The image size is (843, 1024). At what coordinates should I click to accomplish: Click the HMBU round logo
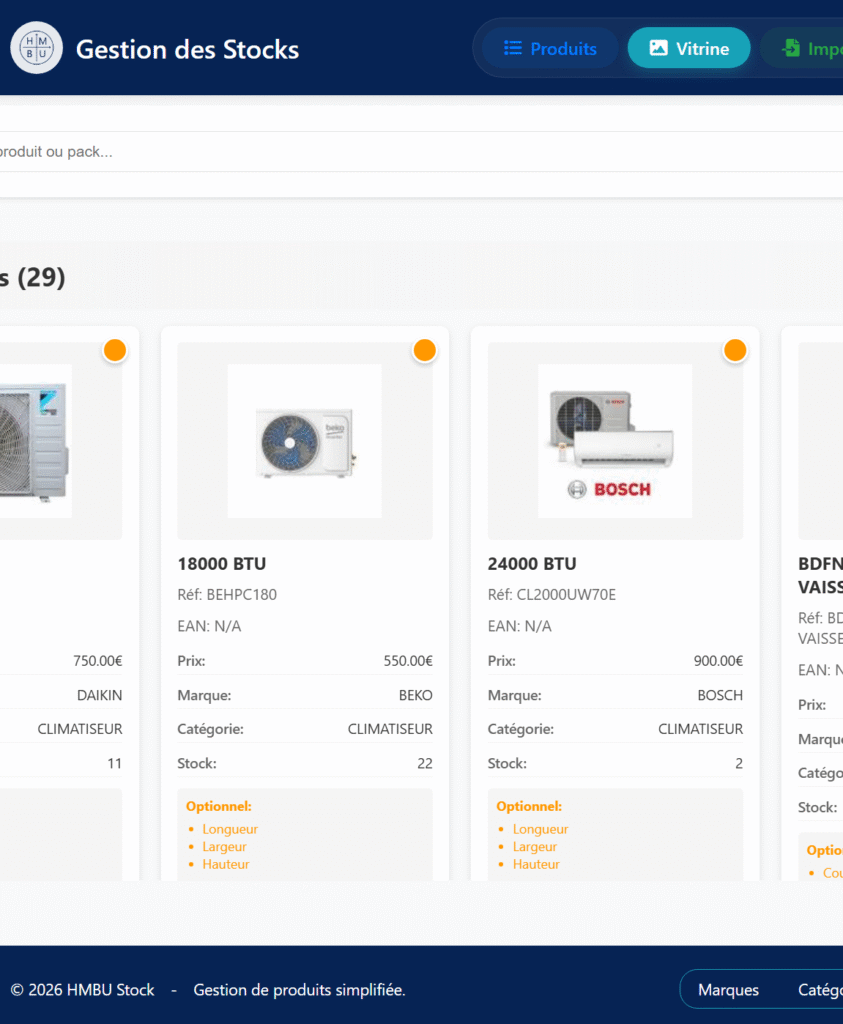pos(37,48)
